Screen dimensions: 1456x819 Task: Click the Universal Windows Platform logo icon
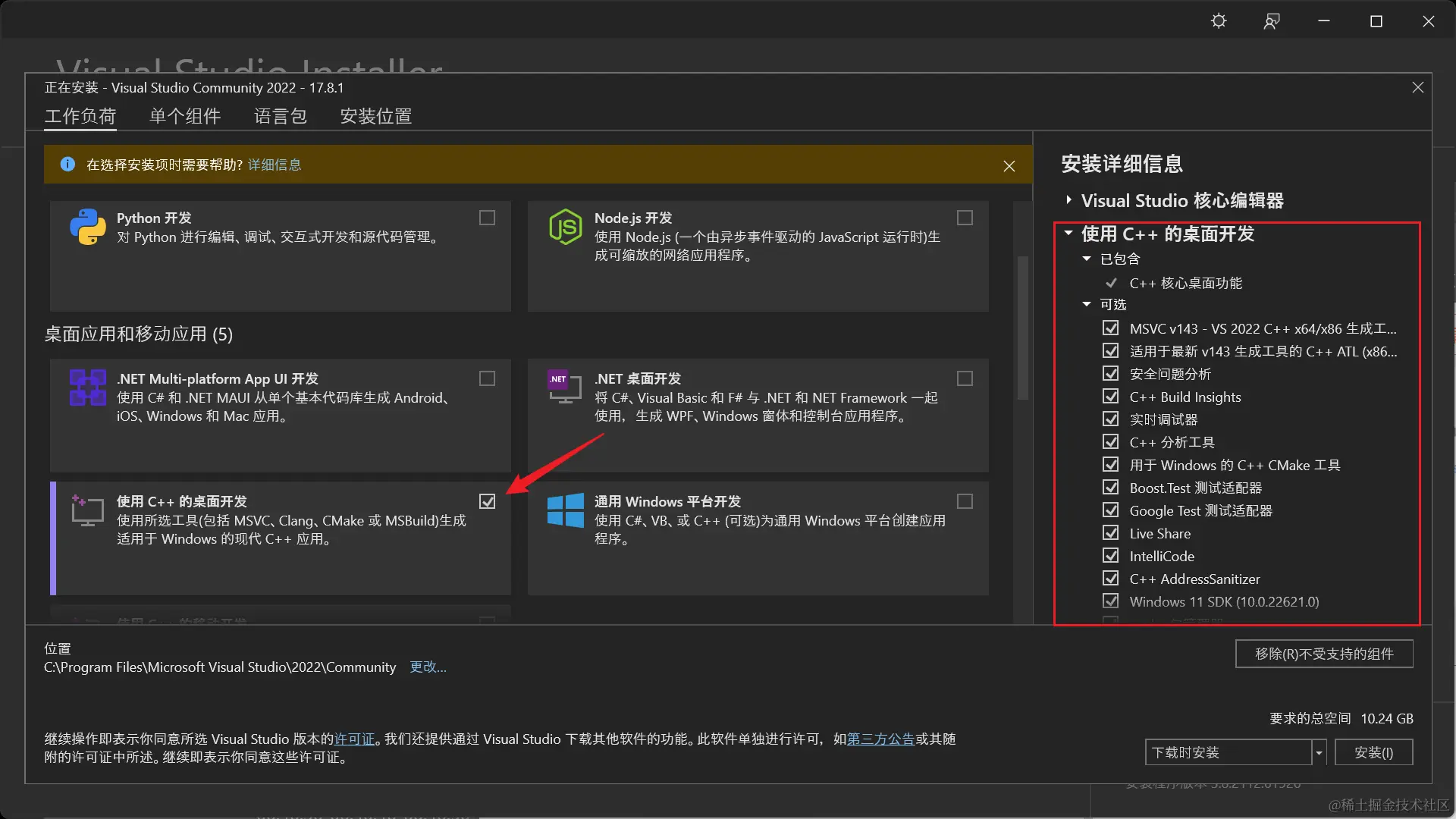[x=566, y=510]
